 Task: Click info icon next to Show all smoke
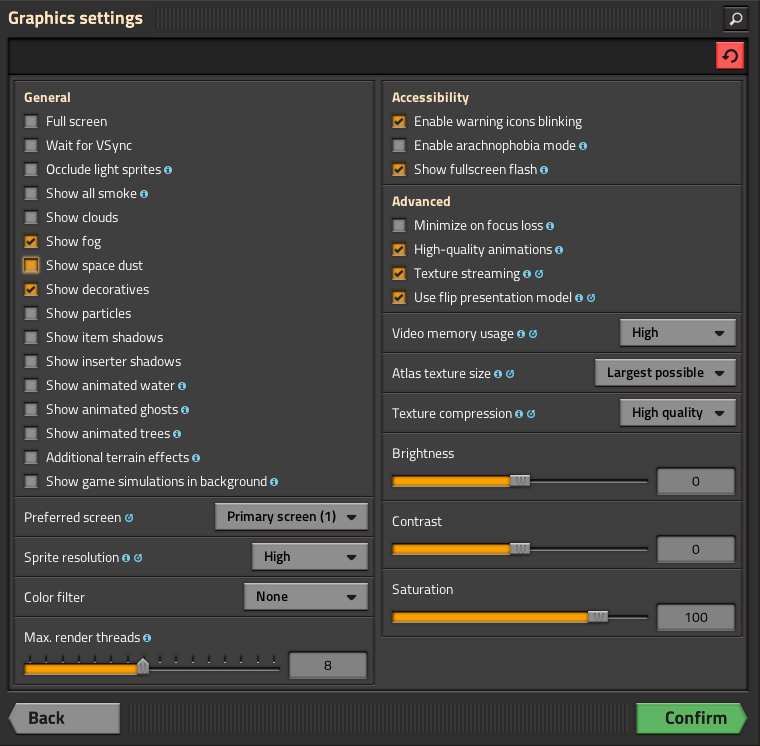click(x=144, y=194)
